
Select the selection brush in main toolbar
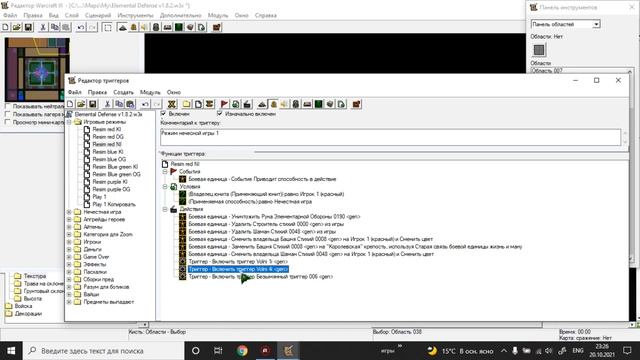[107, 27]
